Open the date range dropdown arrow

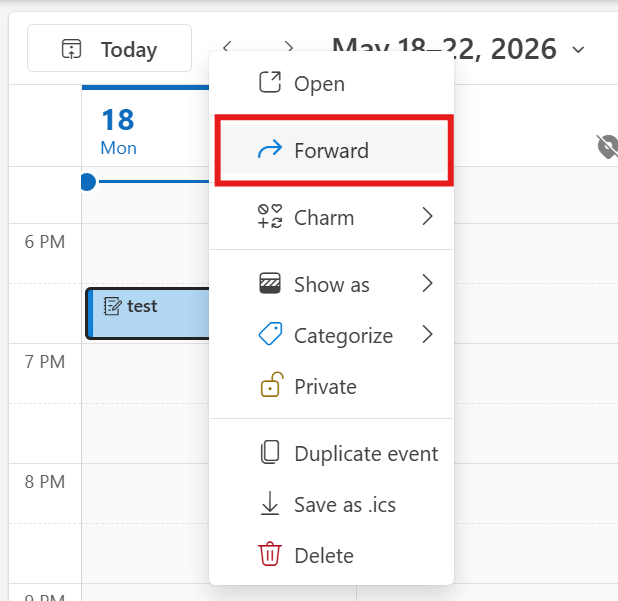(x=578, y=50)
